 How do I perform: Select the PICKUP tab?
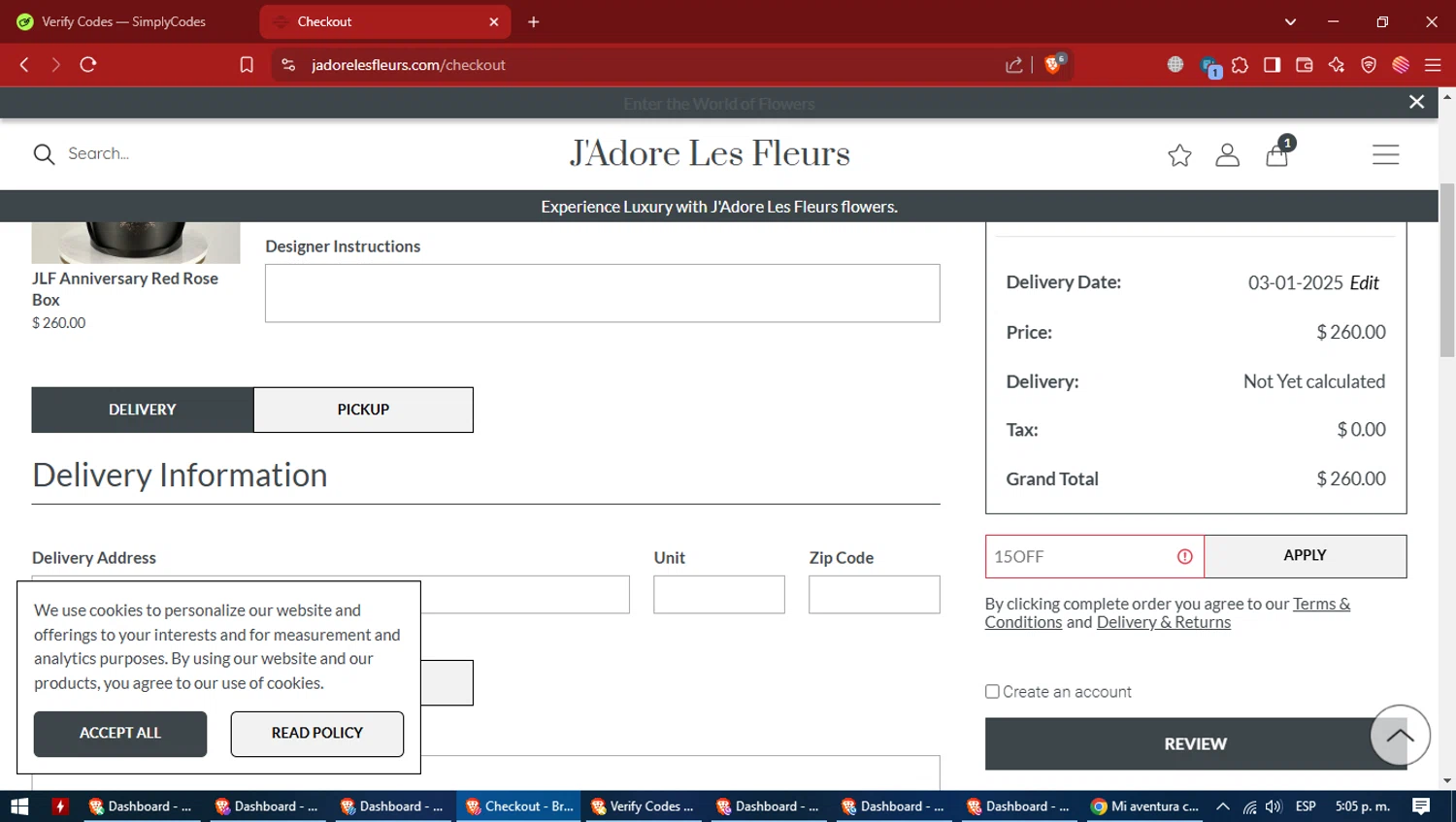pos(363,410)
